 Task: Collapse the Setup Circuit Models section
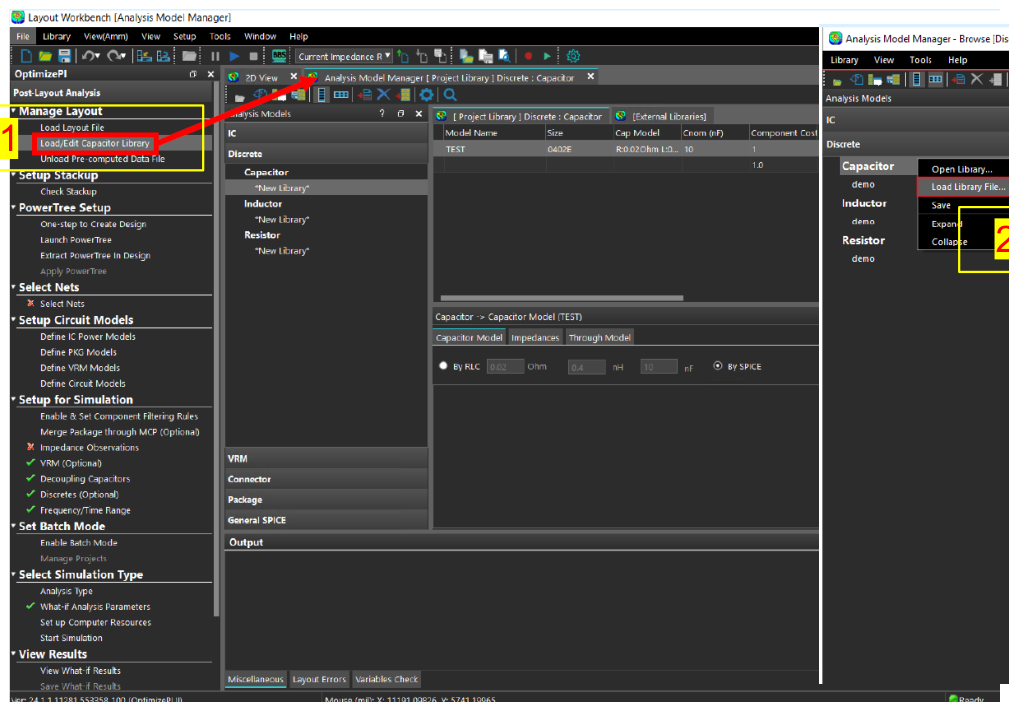click(x=14, y=319)
